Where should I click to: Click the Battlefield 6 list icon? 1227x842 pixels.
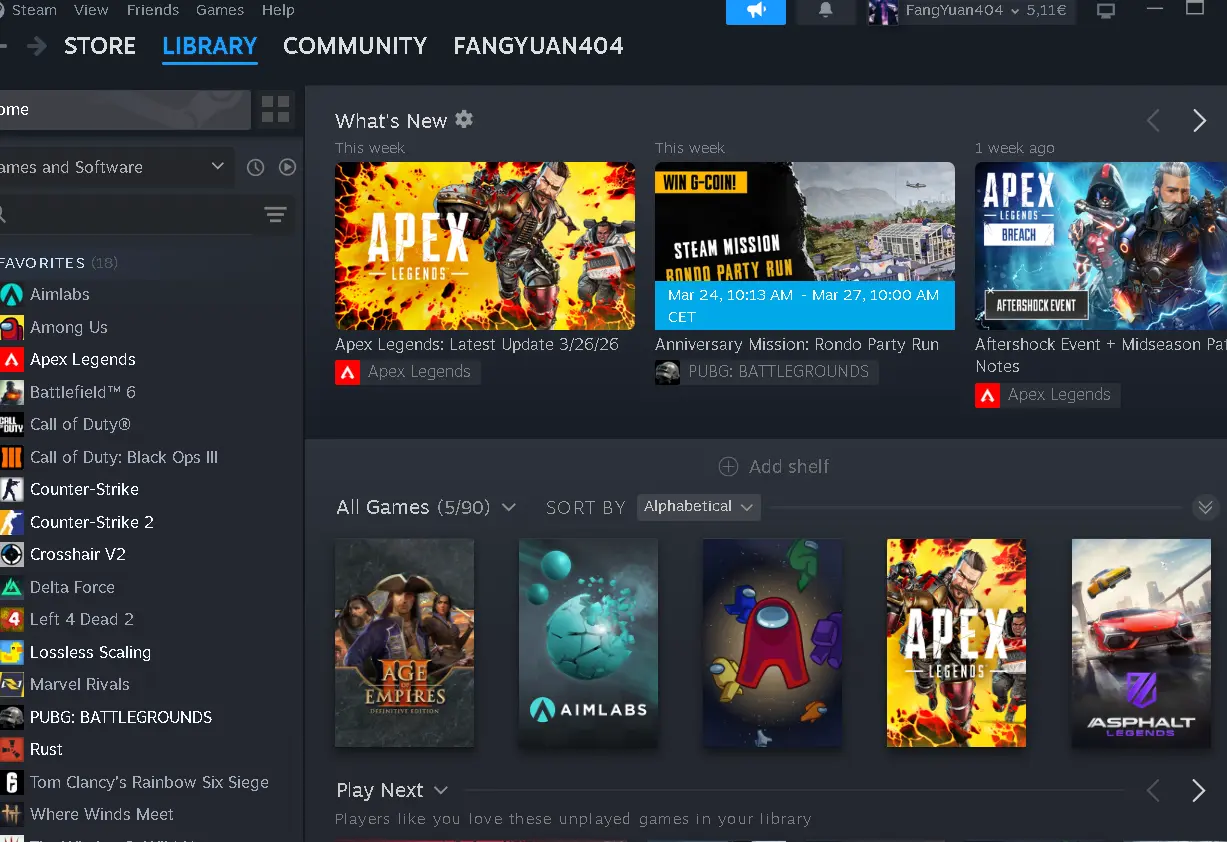tap(11, 392)
